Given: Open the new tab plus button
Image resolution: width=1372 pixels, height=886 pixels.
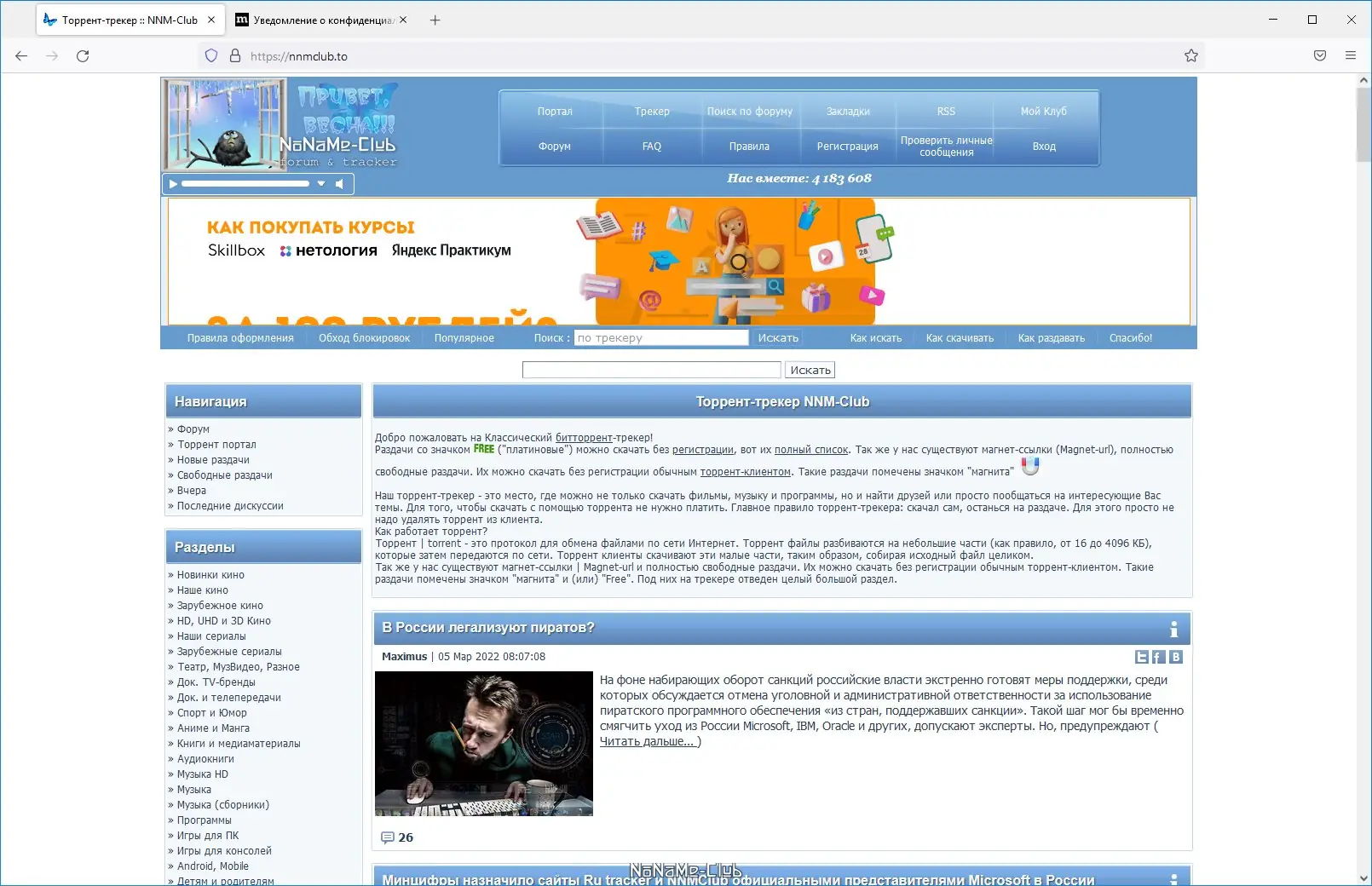Looking at the screenshot, I should (435, 20).
